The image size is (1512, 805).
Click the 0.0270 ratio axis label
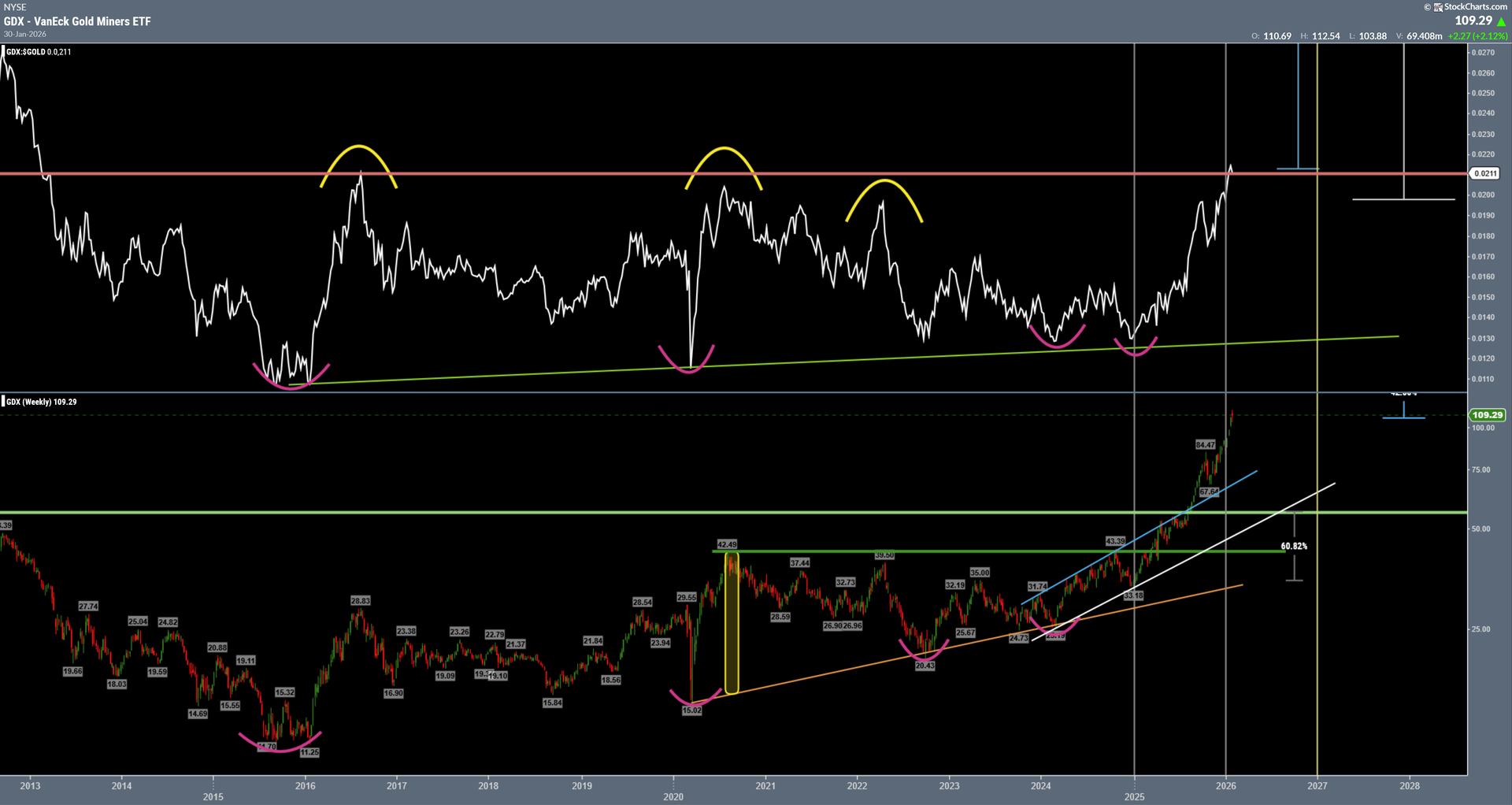click(1484, 53)
